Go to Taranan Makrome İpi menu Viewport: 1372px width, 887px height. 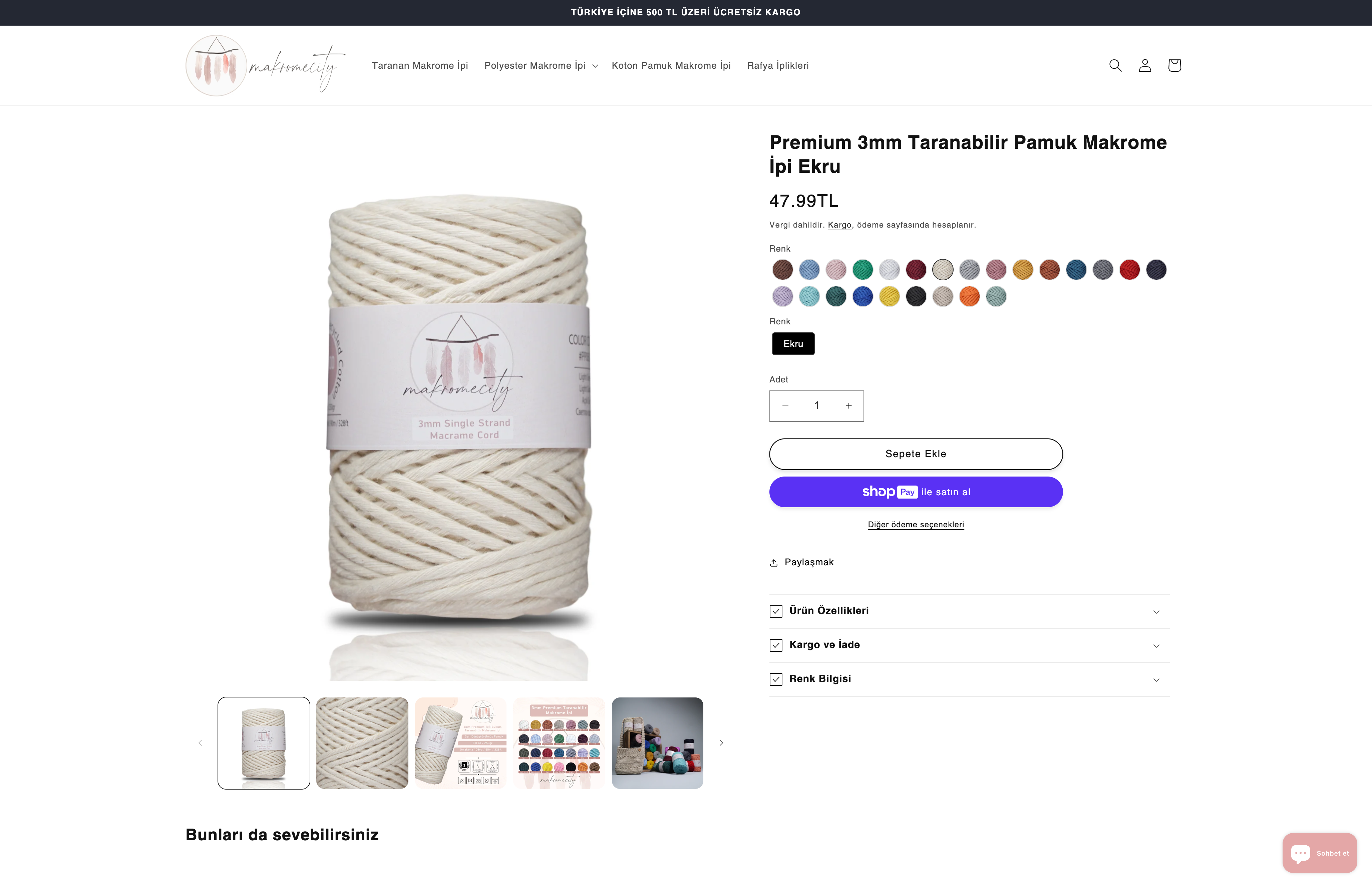(x=420, y=66)
